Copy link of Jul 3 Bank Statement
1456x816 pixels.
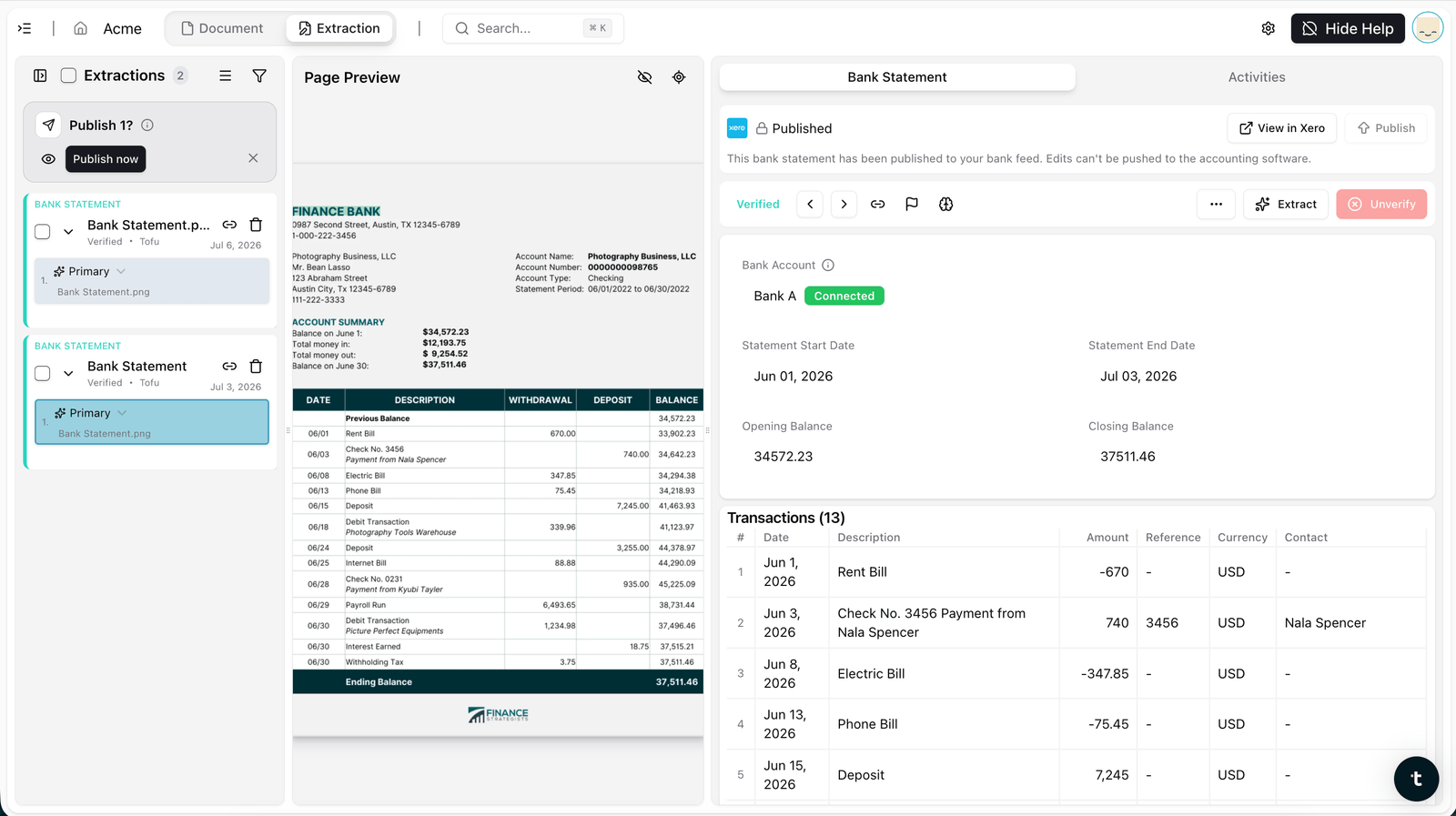pos(229,366)
